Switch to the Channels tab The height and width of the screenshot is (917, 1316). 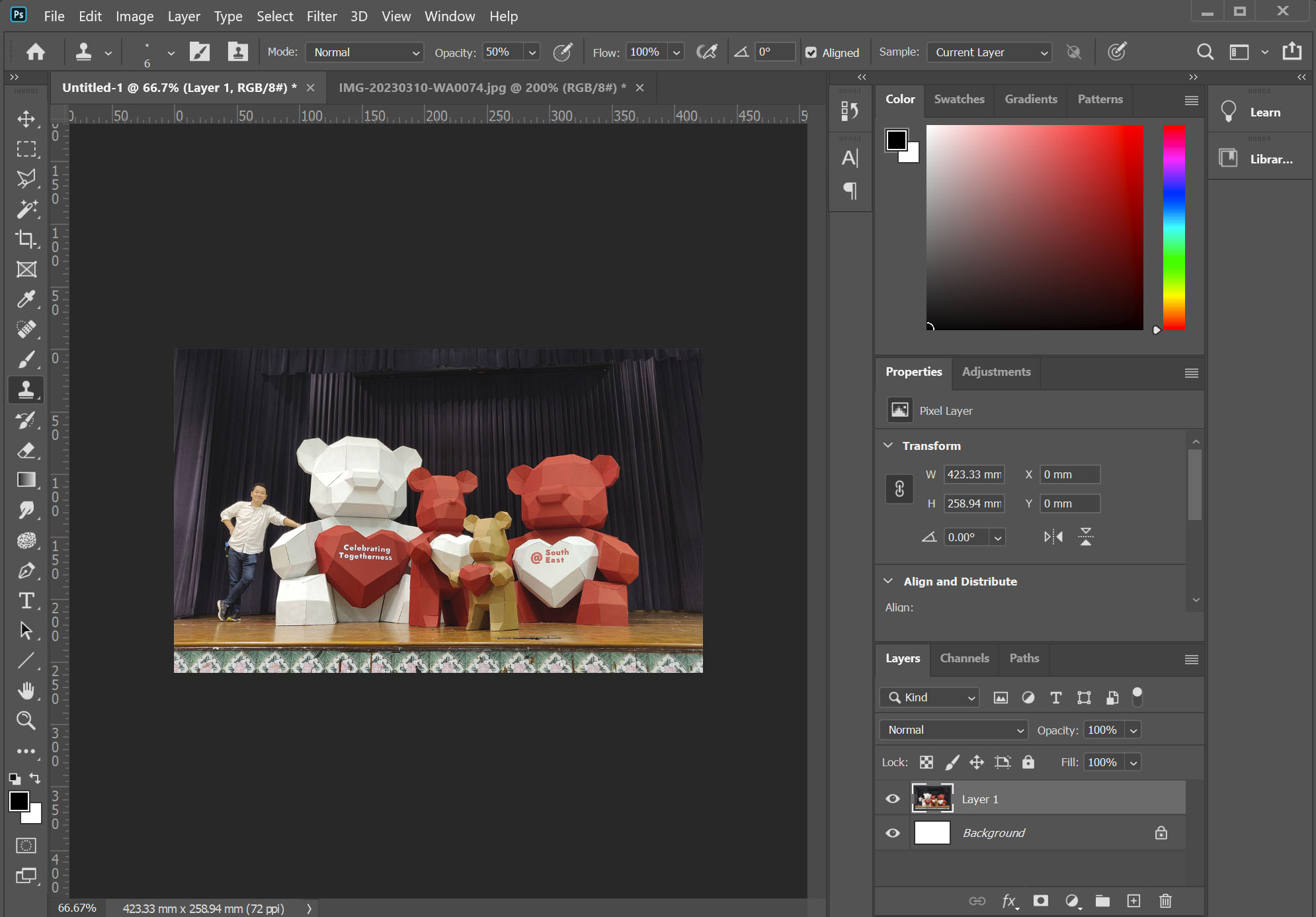coord(964,658)
